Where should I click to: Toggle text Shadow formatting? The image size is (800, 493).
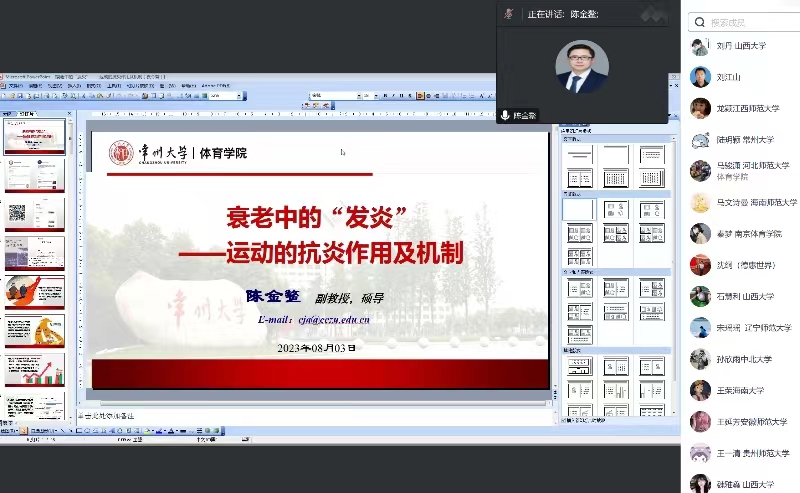[410, 95]
